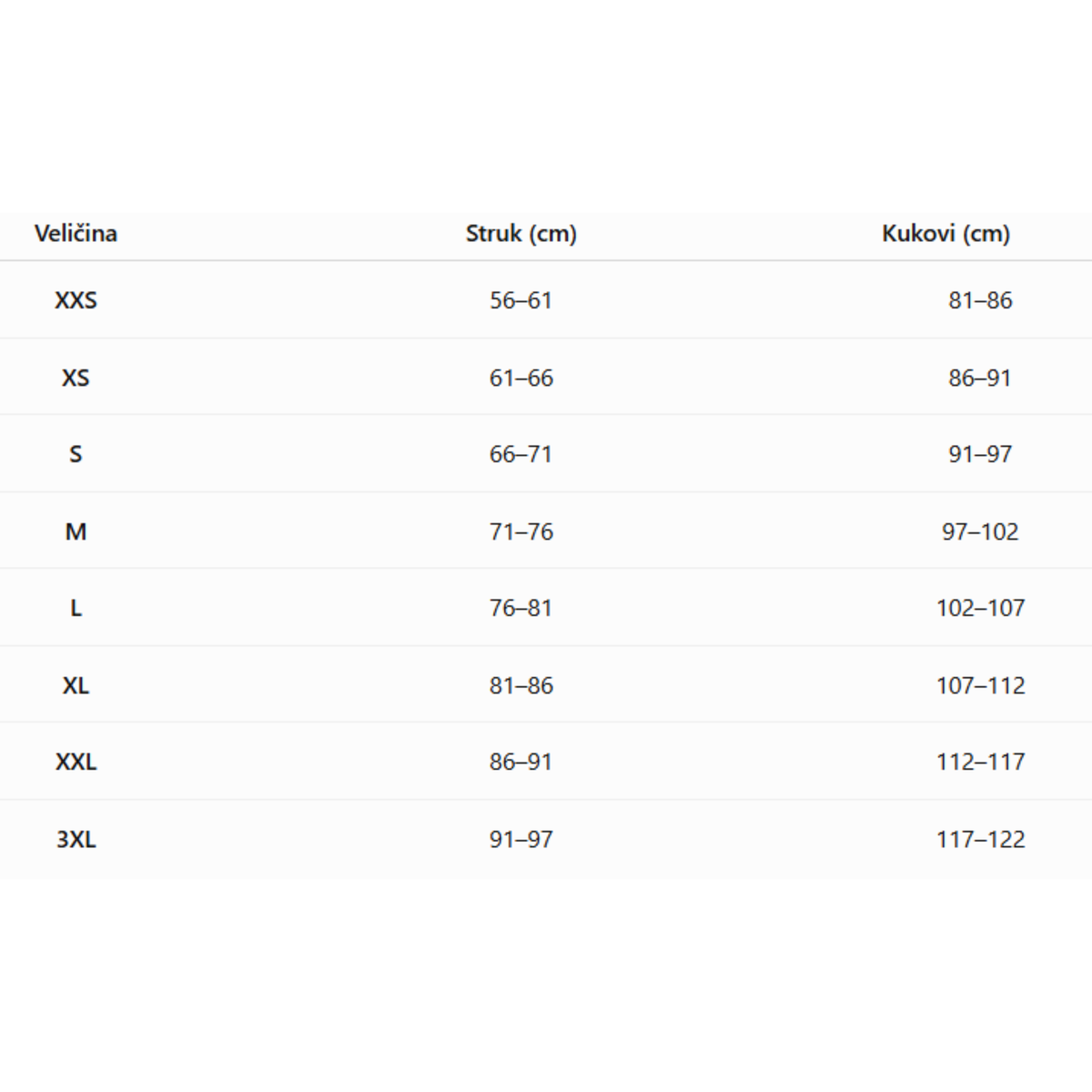
Task: Click the Veličina column header
Action: (x=76, y=234)
